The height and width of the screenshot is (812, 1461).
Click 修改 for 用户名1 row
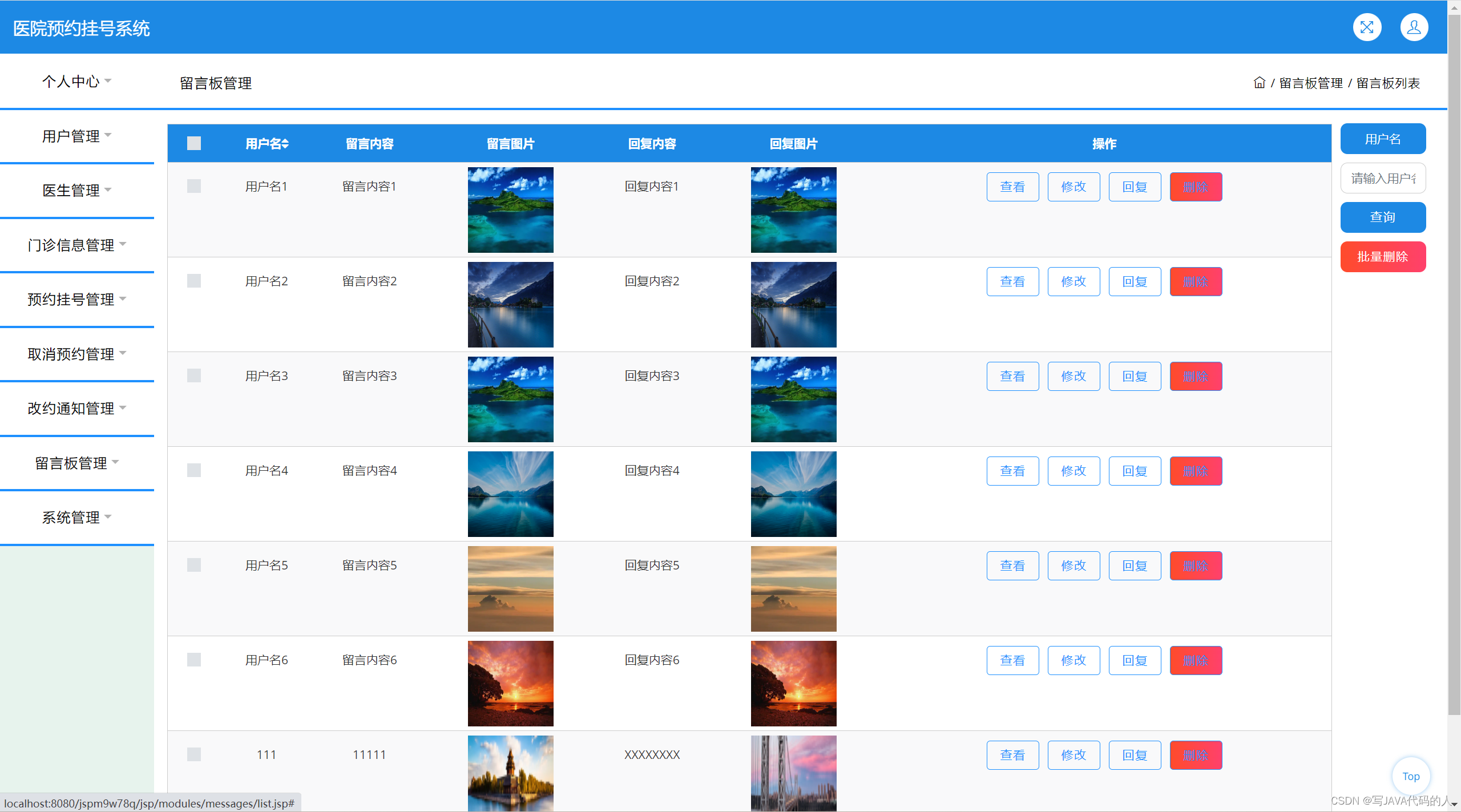pos(1073,187)
